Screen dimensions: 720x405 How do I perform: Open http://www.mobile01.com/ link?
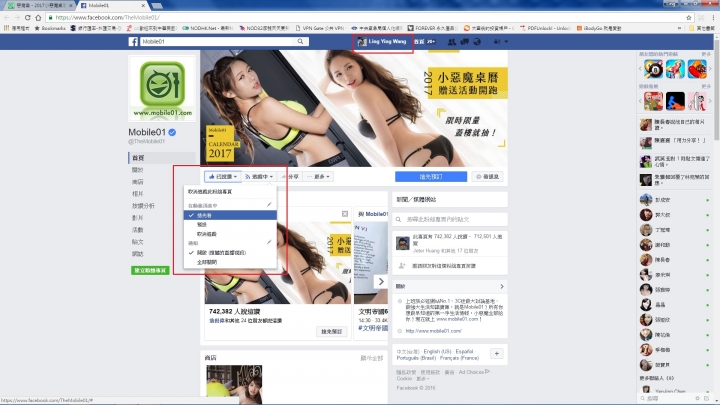(433, 331)
